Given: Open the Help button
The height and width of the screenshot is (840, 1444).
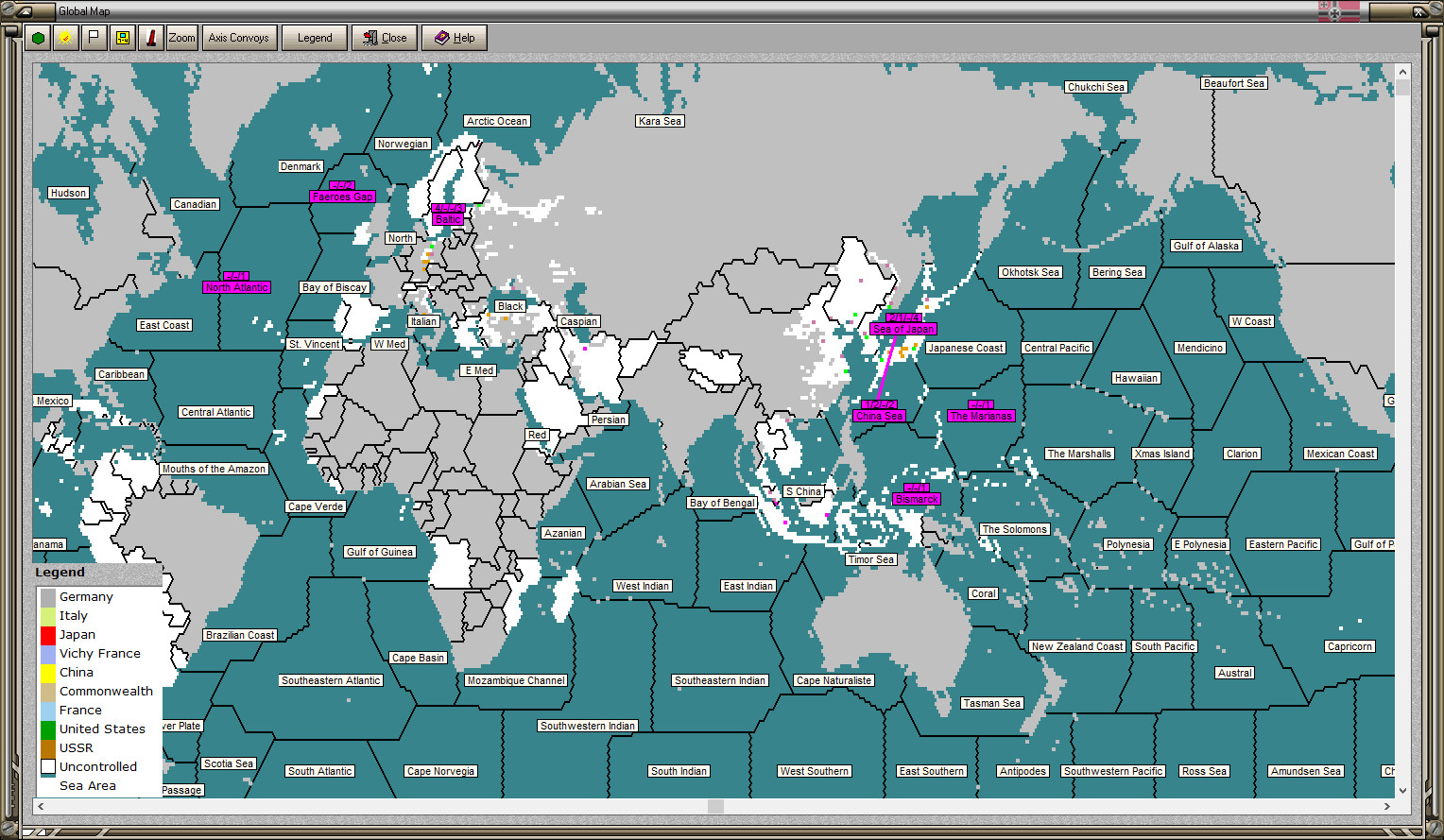Looking at the screenshot, I should 455,38.
